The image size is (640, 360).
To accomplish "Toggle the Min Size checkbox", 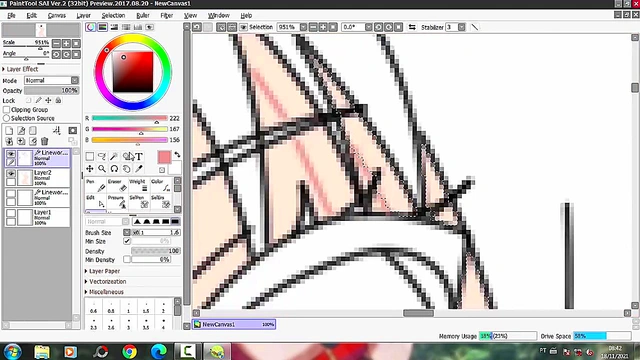I will pyautogui.click(x=127, y=241).
